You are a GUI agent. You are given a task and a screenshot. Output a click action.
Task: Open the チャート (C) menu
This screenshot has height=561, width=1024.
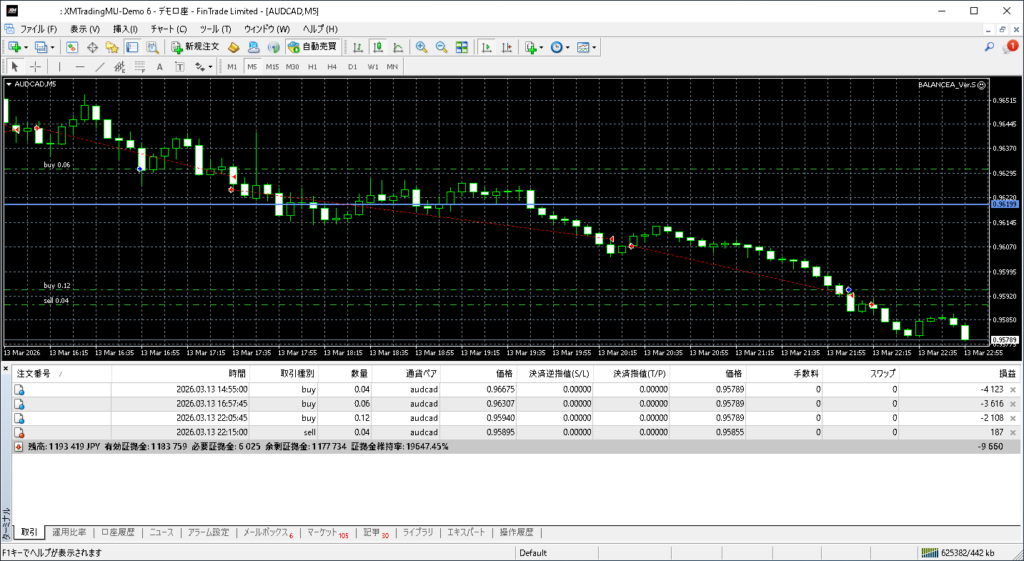pyautogui.click(x=168, y=29)
